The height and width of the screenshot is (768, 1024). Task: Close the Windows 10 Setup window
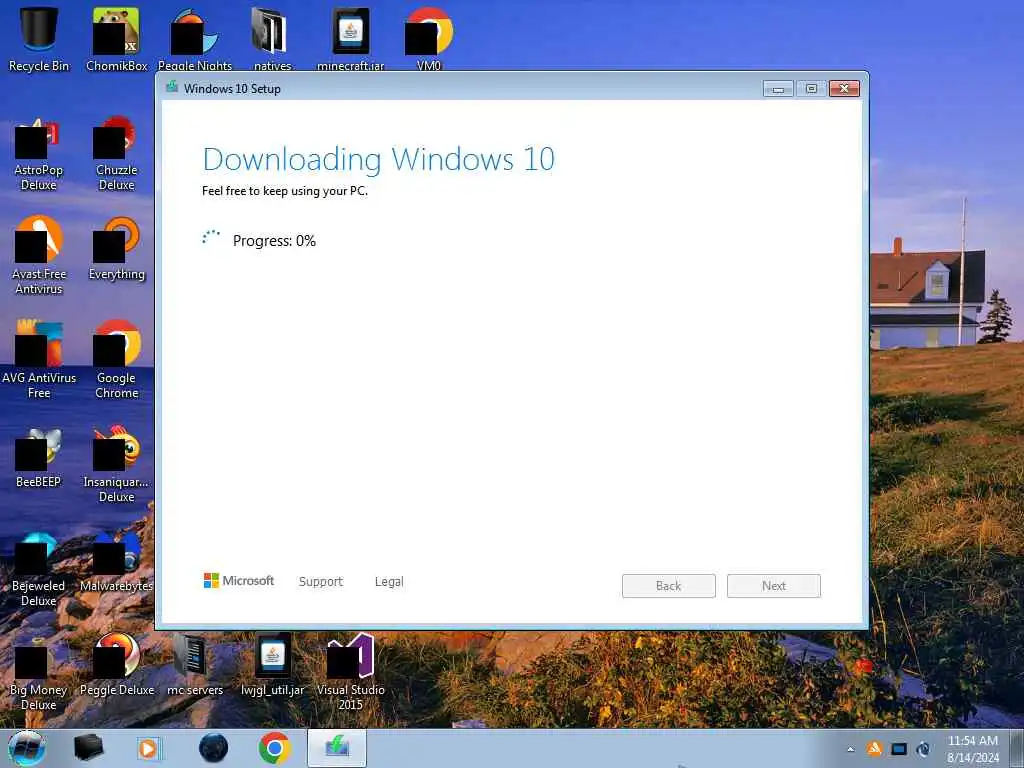[844, 88]
